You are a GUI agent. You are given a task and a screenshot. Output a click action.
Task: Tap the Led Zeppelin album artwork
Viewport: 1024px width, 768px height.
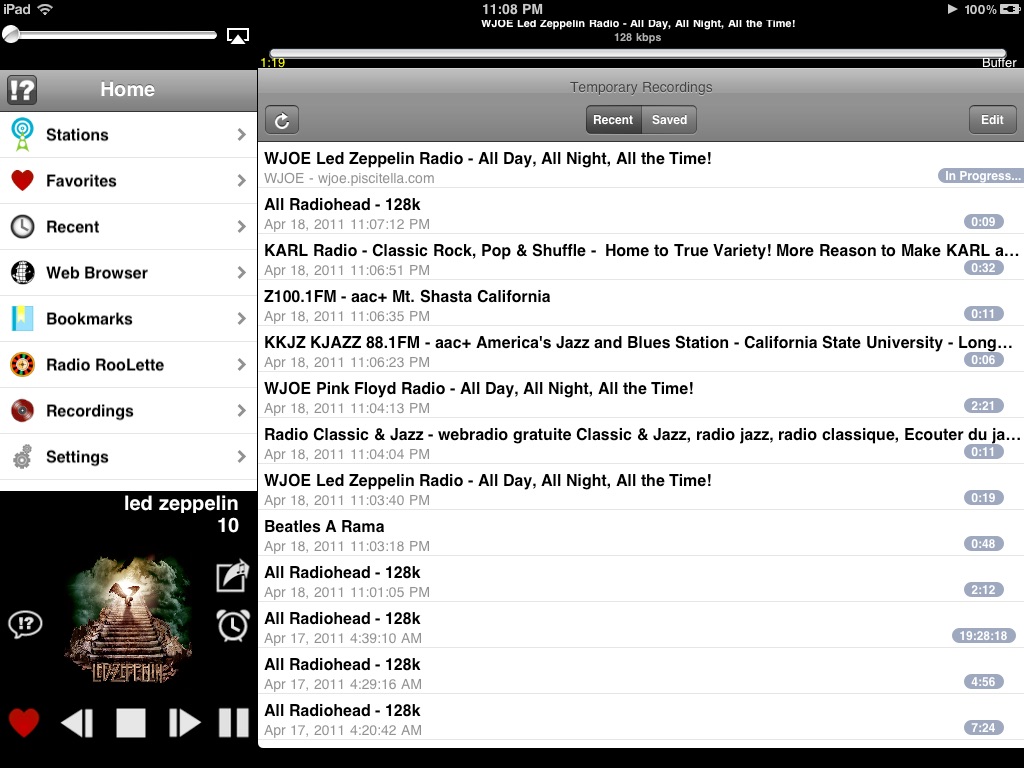pos(129,620)
